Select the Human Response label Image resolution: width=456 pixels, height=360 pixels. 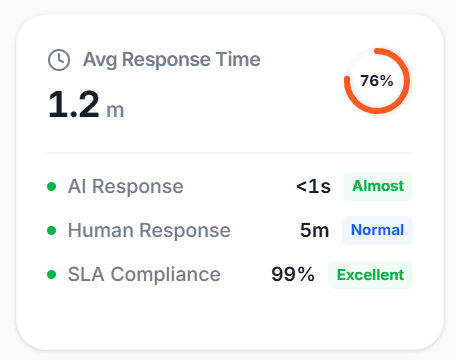149,230
